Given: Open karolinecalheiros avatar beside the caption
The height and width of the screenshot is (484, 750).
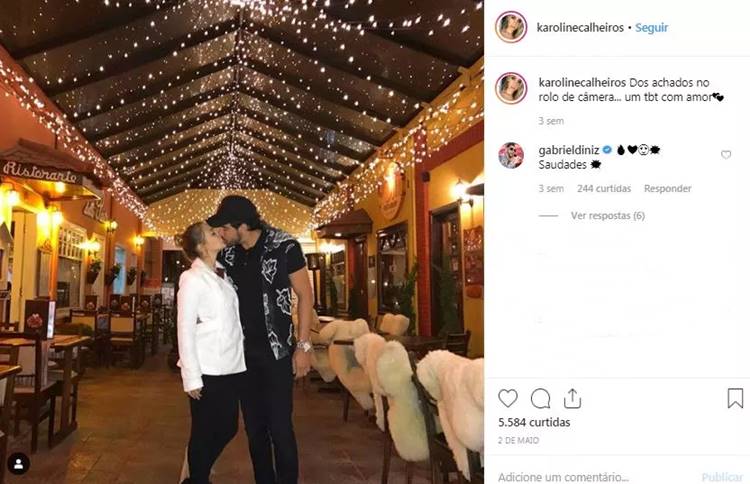Looking at the screenshot, I should (511, 88).
